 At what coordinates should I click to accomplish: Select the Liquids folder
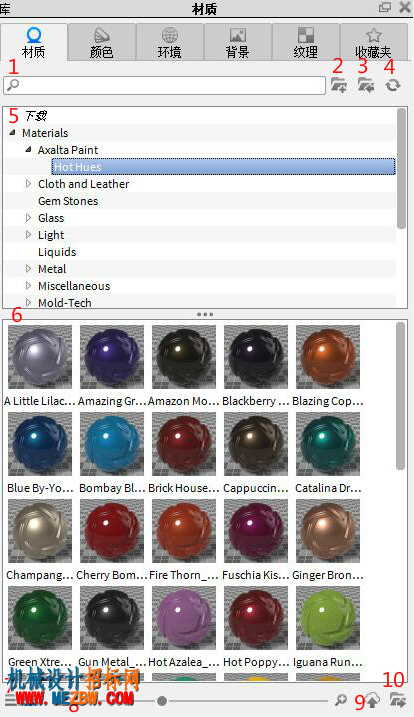pyautogui.click(x=57, y=252)
